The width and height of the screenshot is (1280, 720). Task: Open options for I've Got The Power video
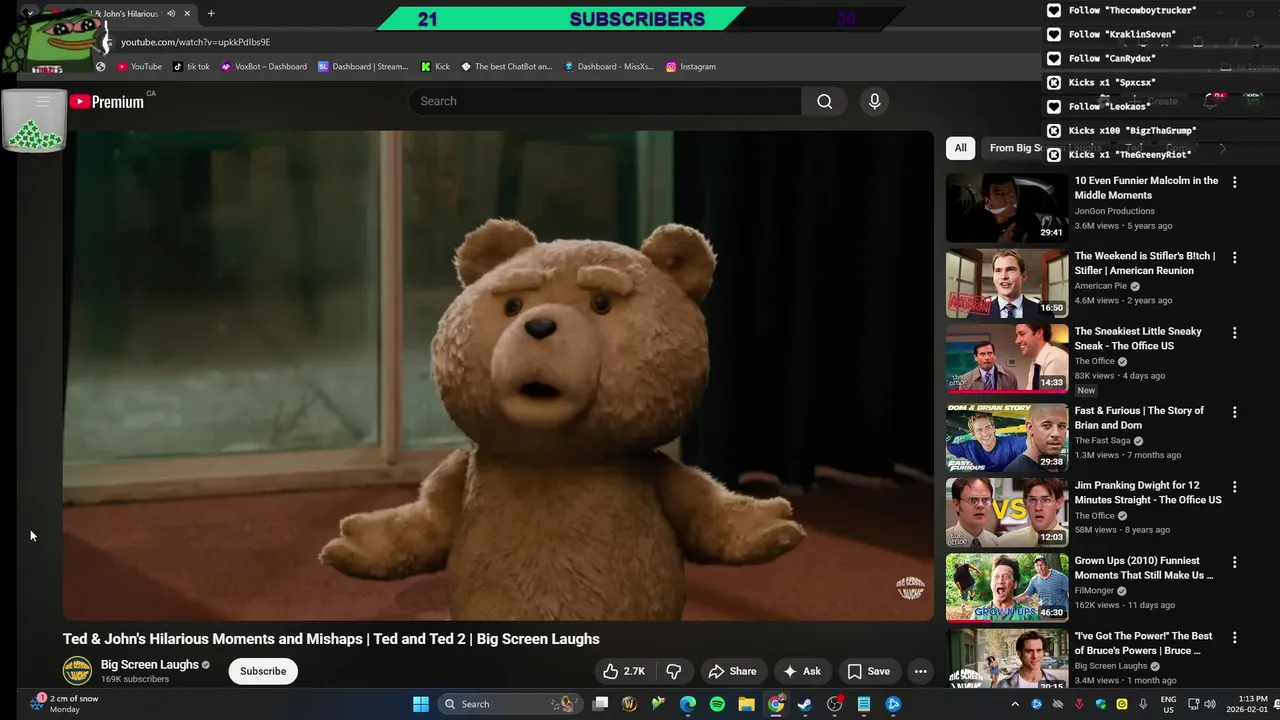click(1234, 637)
